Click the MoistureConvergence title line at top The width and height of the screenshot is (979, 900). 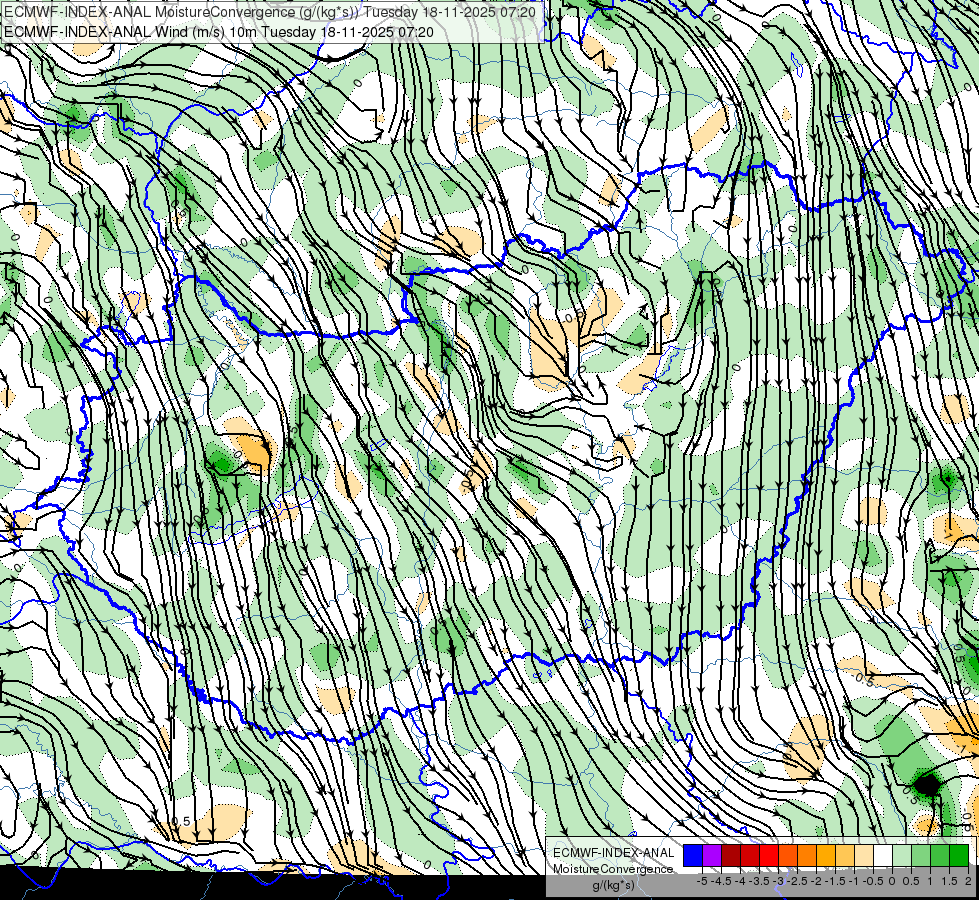(270, 12)
